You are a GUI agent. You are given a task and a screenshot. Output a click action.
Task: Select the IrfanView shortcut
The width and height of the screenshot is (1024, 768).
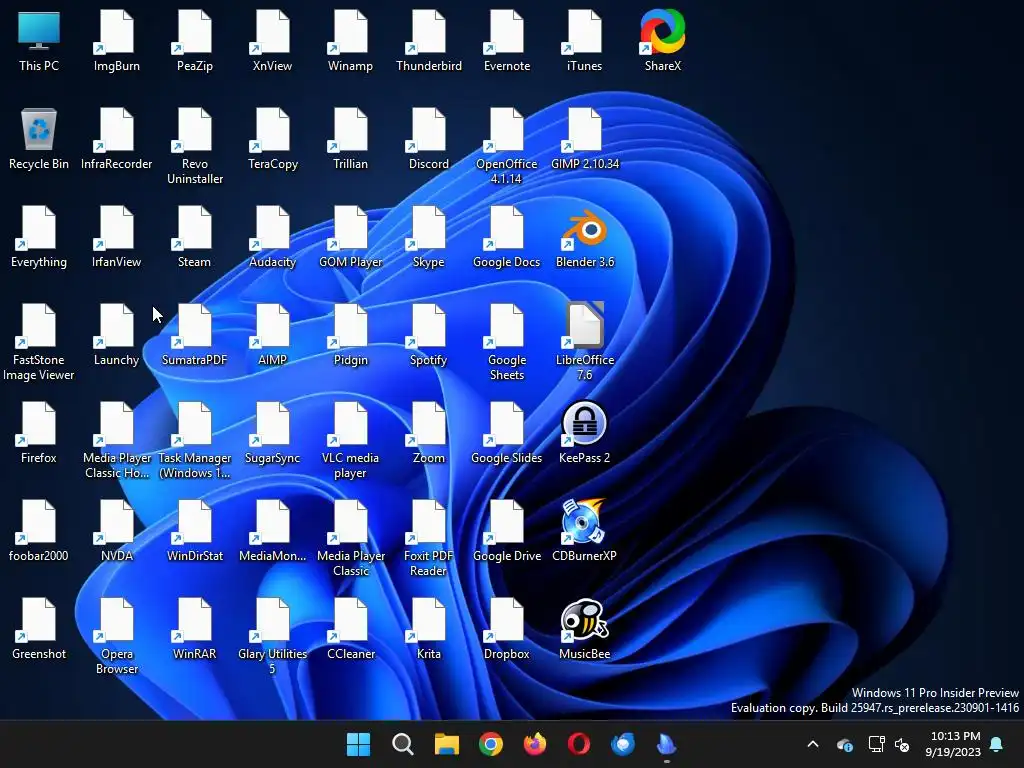tap(116, 236)
